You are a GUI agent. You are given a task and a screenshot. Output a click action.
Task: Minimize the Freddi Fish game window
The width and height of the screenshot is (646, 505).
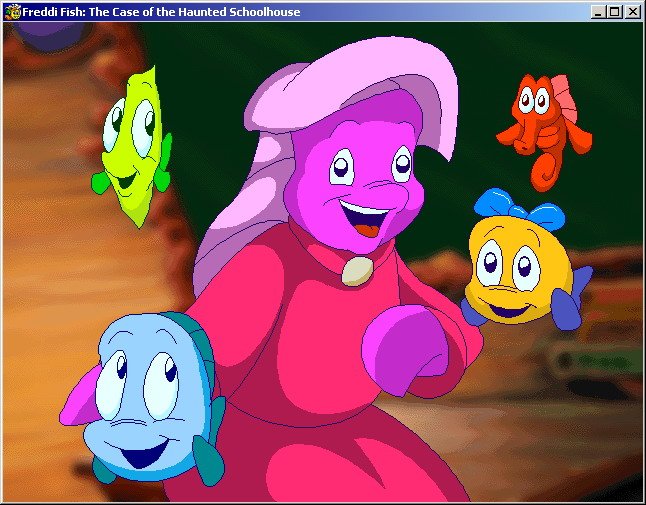598,12
